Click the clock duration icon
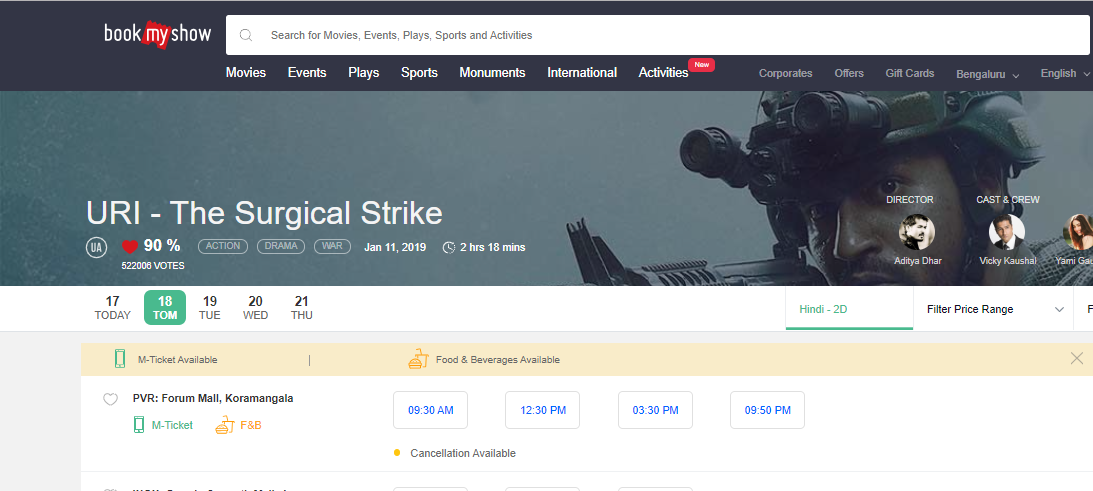 tap(450, 248)
